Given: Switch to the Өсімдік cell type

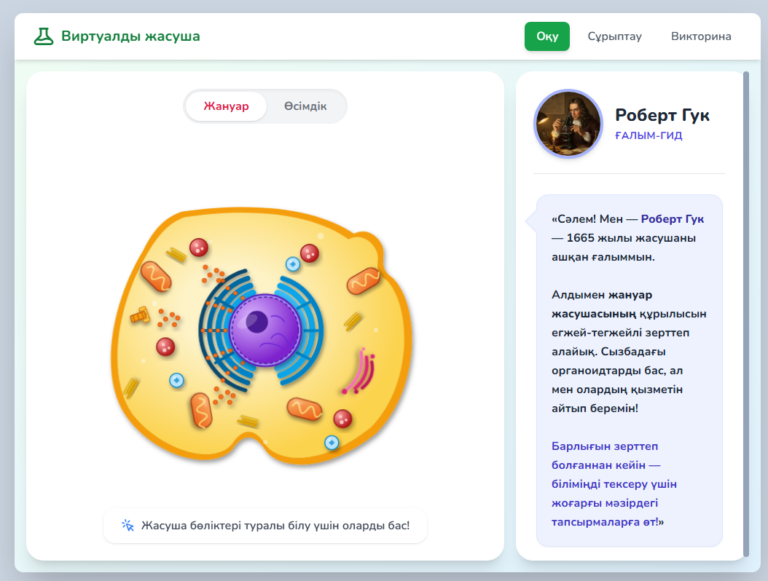Looking at the screenshot, I should [305, 106].
